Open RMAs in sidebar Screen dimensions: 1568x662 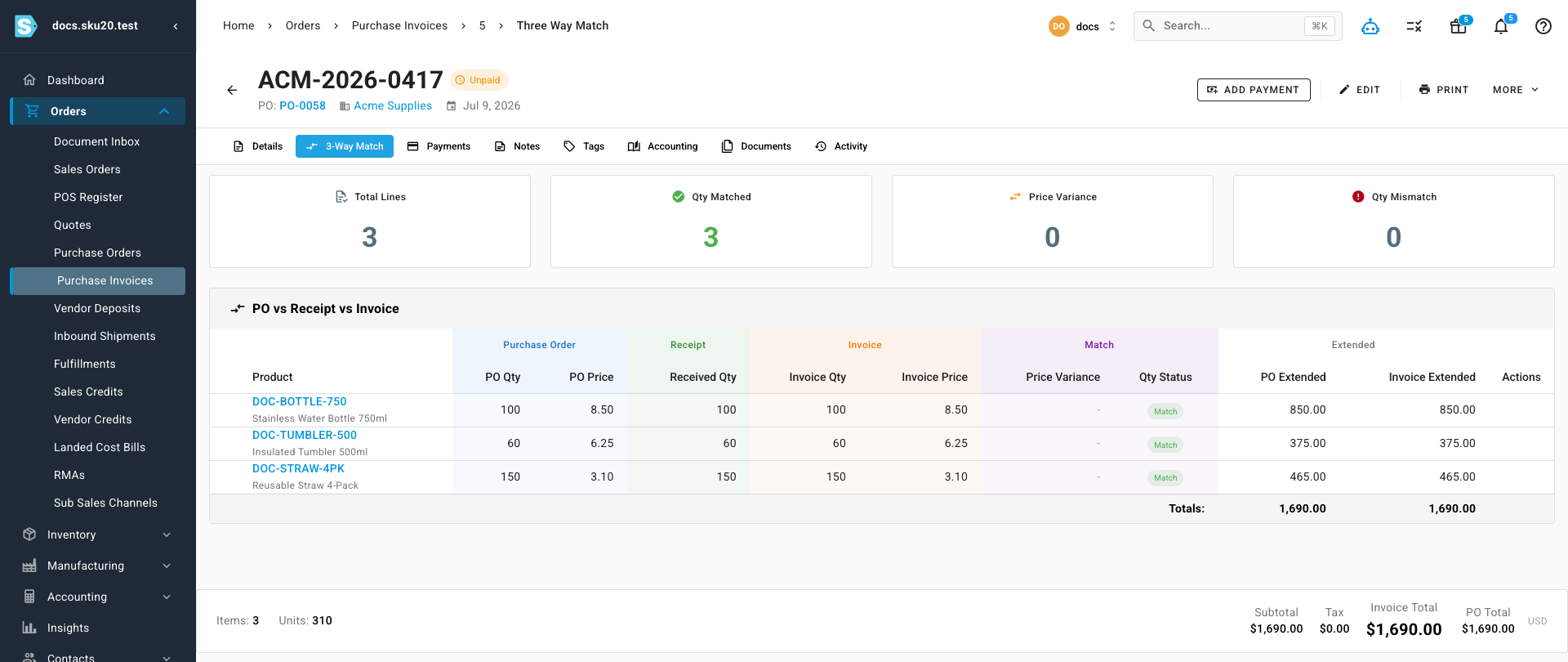(69, 475)
